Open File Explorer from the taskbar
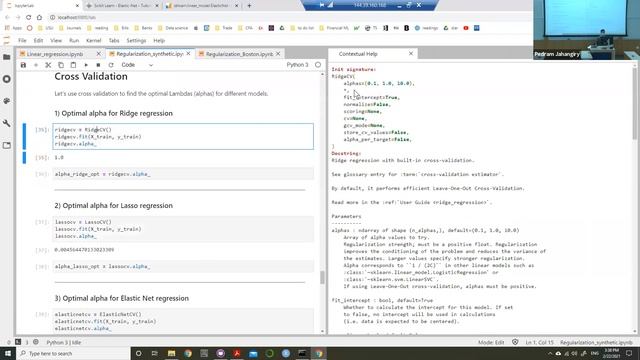Image resolution: width=640 pixels, height=360 pixels. pos(171,353)
